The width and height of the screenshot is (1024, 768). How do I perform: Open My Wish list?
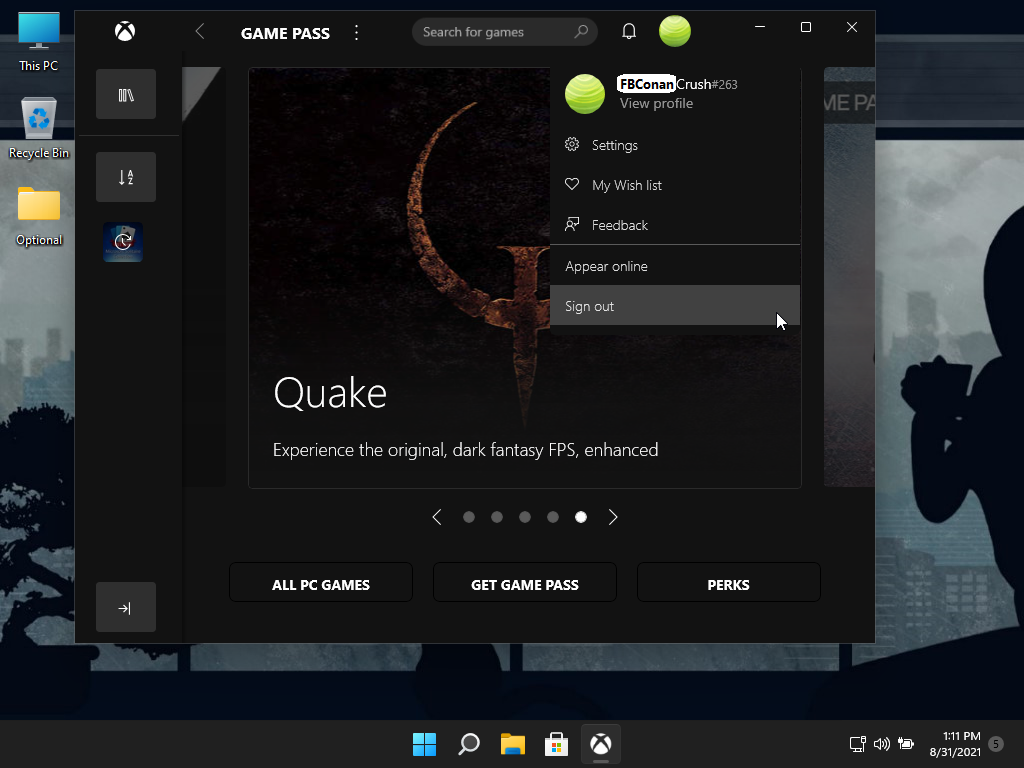coord(675,185)
